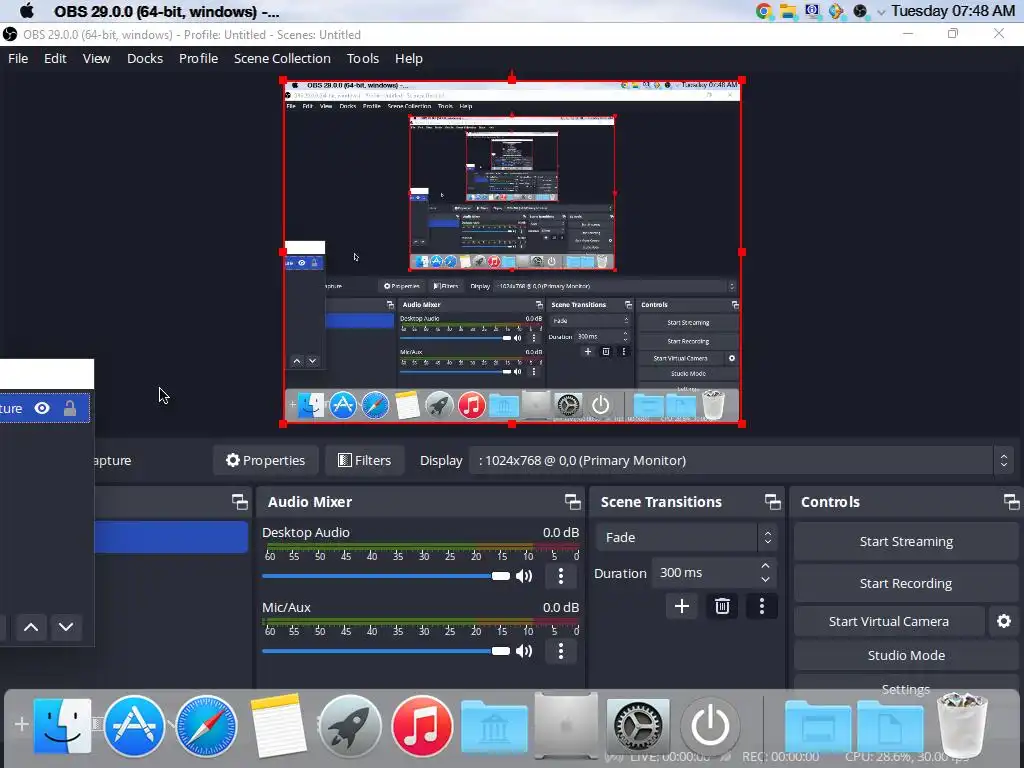Open App Store in the dock
Screen dimensions: 1024x768
tap(134, 726)
